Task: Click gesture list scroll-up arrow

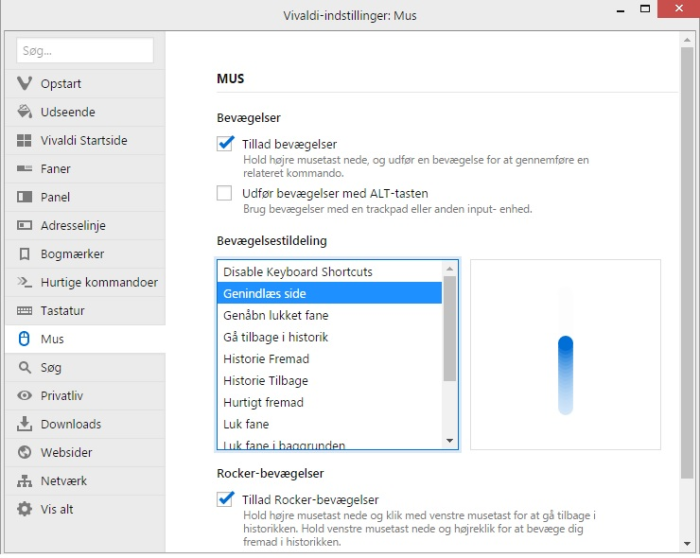Action: point(450,268)
